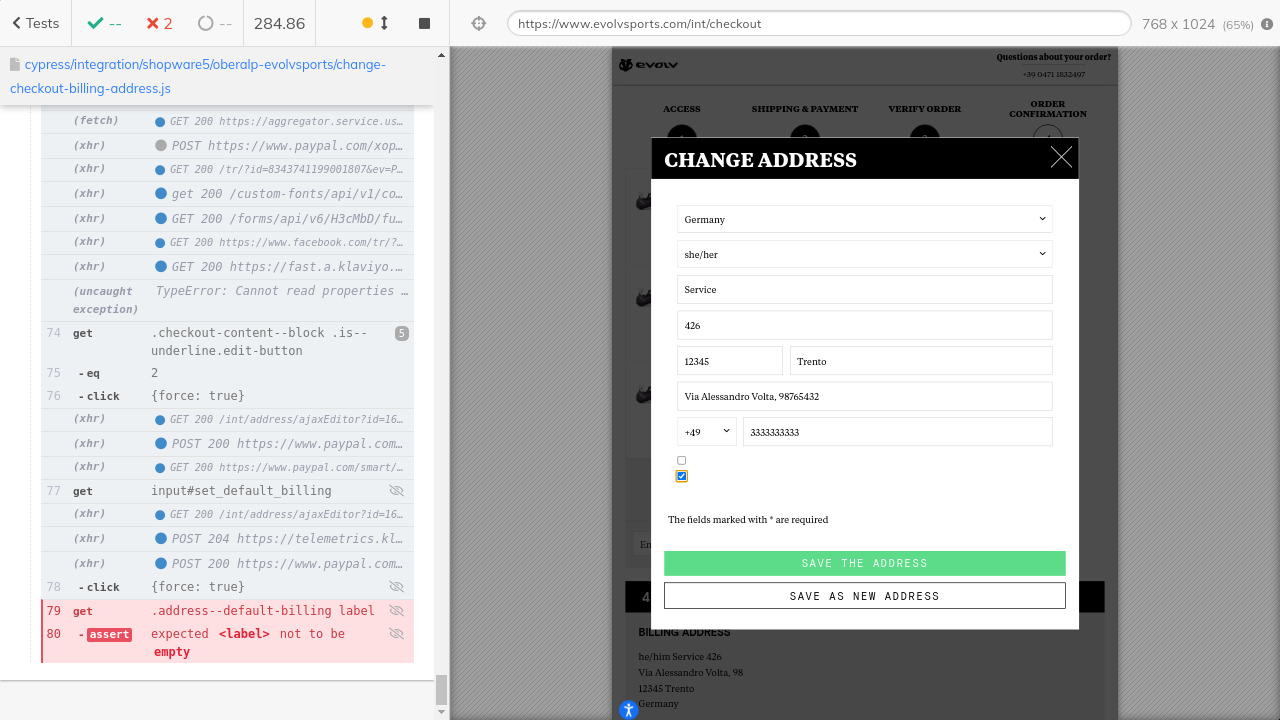
Task: Close the Change Address dialog
Action: 1061,157
